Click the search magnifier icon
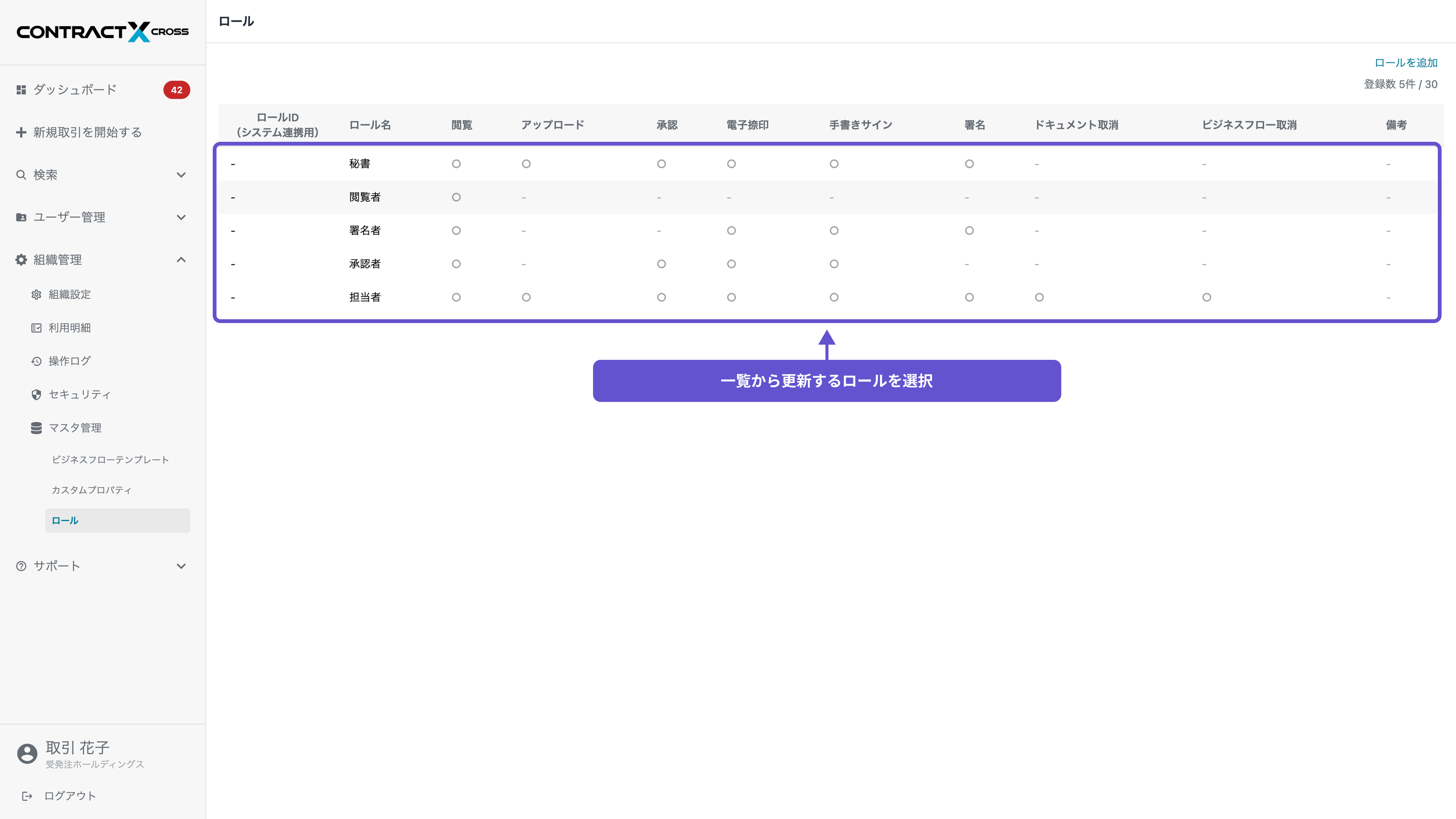1456x819 pixels. (x=21, y=175)
